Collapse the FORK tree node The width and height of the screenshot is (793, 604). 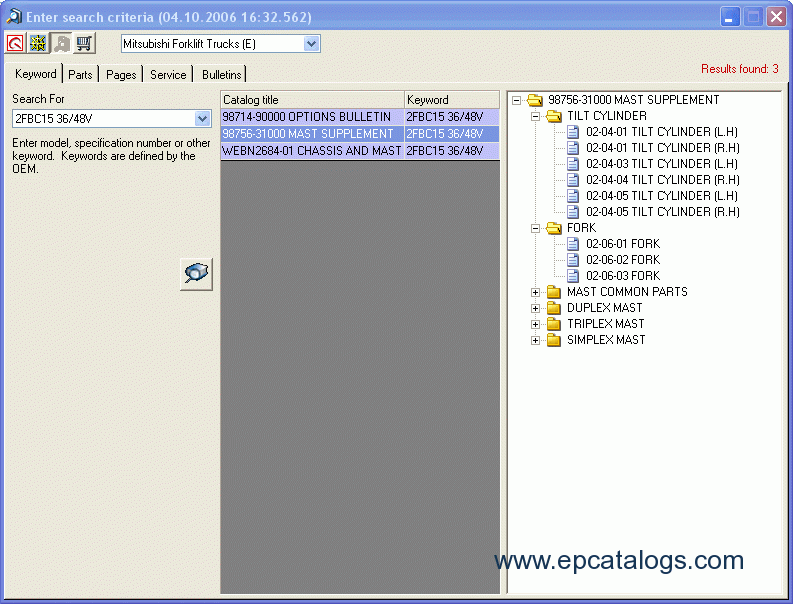coord(535,228)
